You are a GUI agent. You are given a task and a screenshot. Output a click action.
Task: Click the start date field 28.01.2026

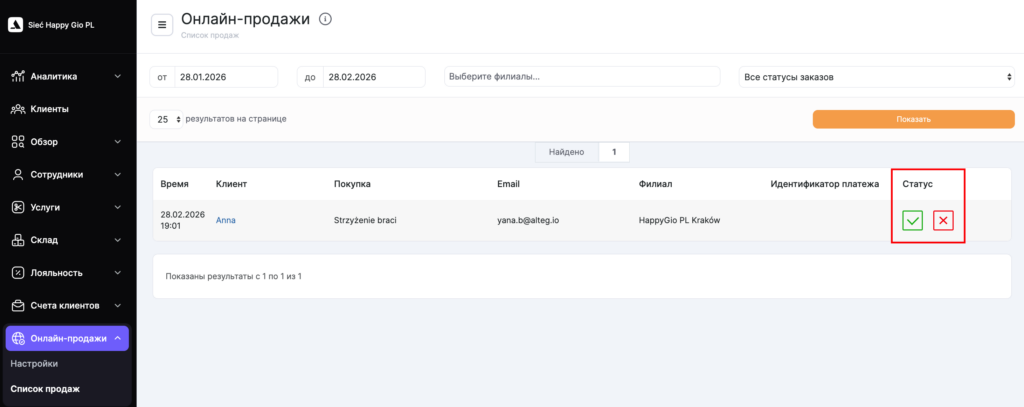pyautogui.click(x=225, y=77)
